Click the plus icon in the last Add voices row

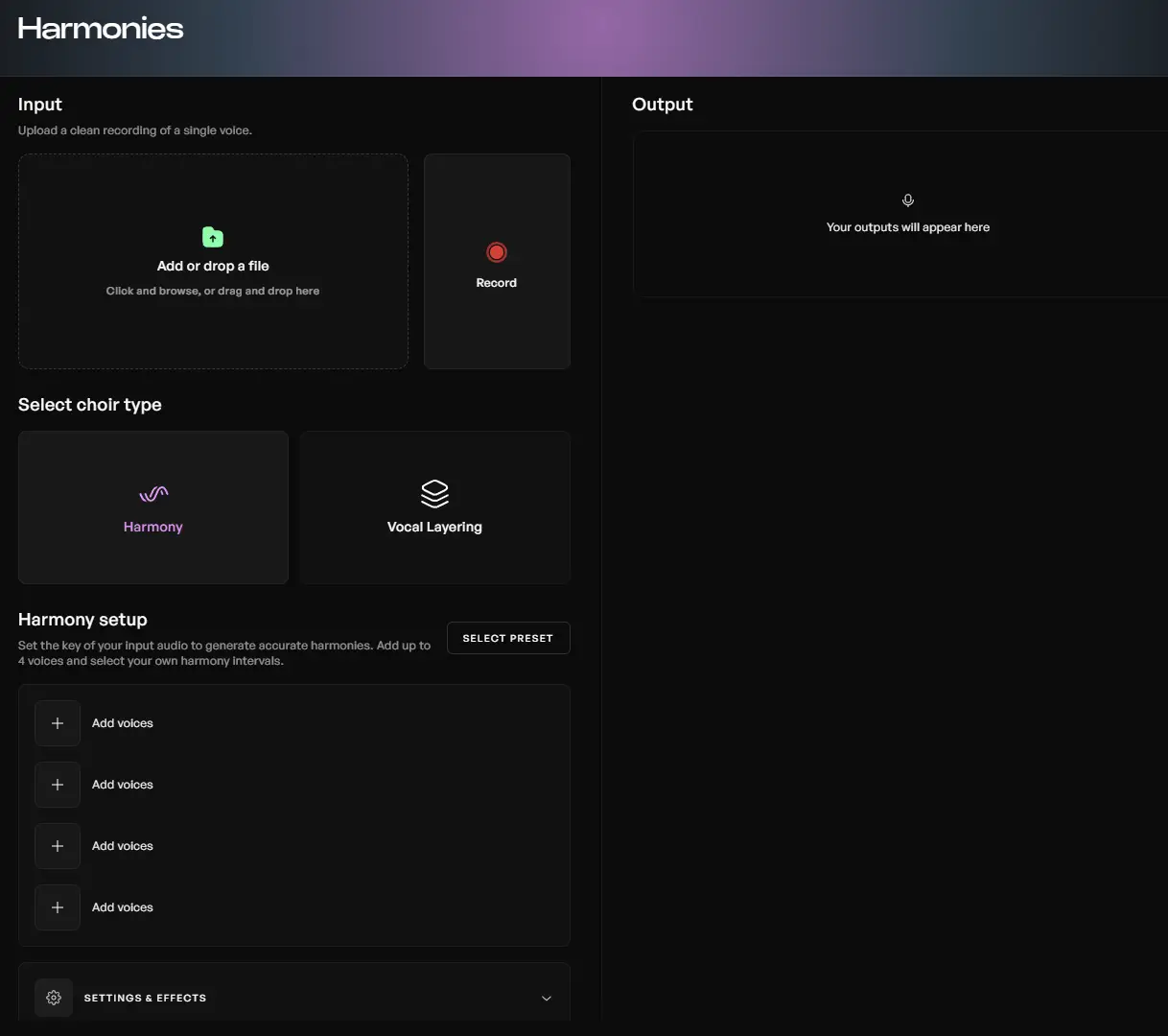pyautogui.click(x=58, y=907)
